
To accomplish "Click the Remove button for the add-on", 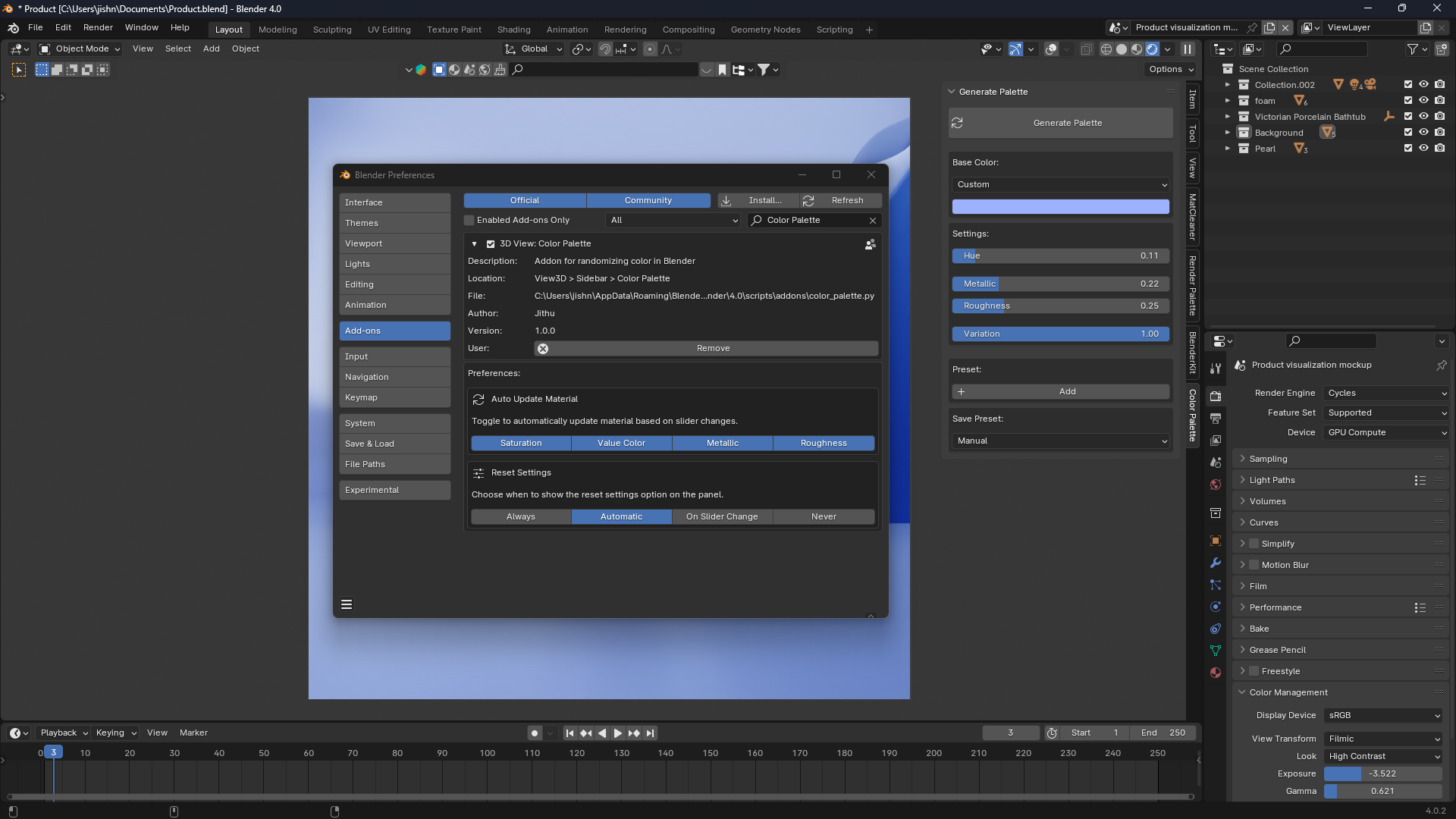I will point(713,348).
